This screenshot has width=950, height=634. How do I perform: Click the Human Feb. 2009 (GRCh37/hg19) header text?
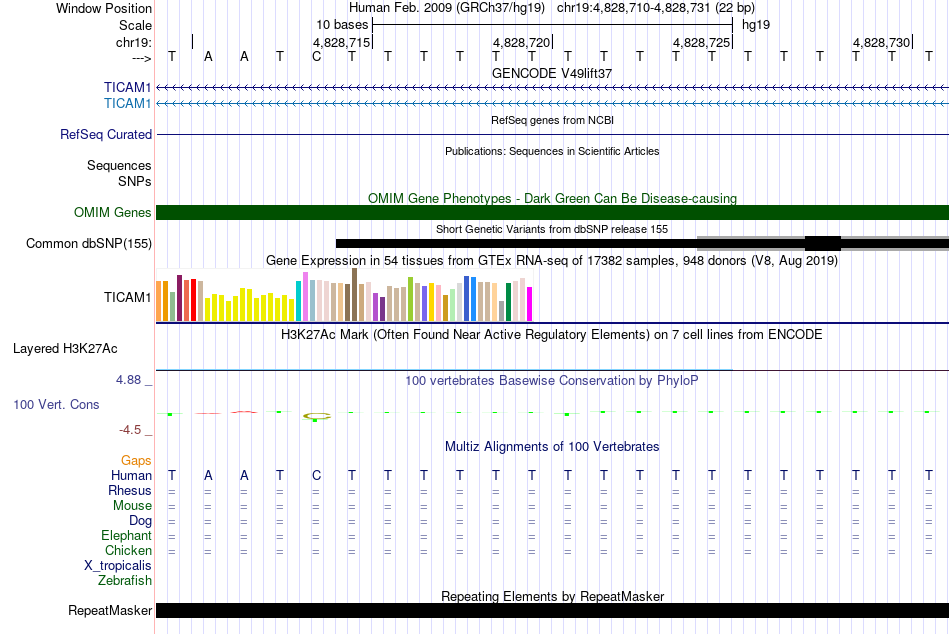[447, 8]
